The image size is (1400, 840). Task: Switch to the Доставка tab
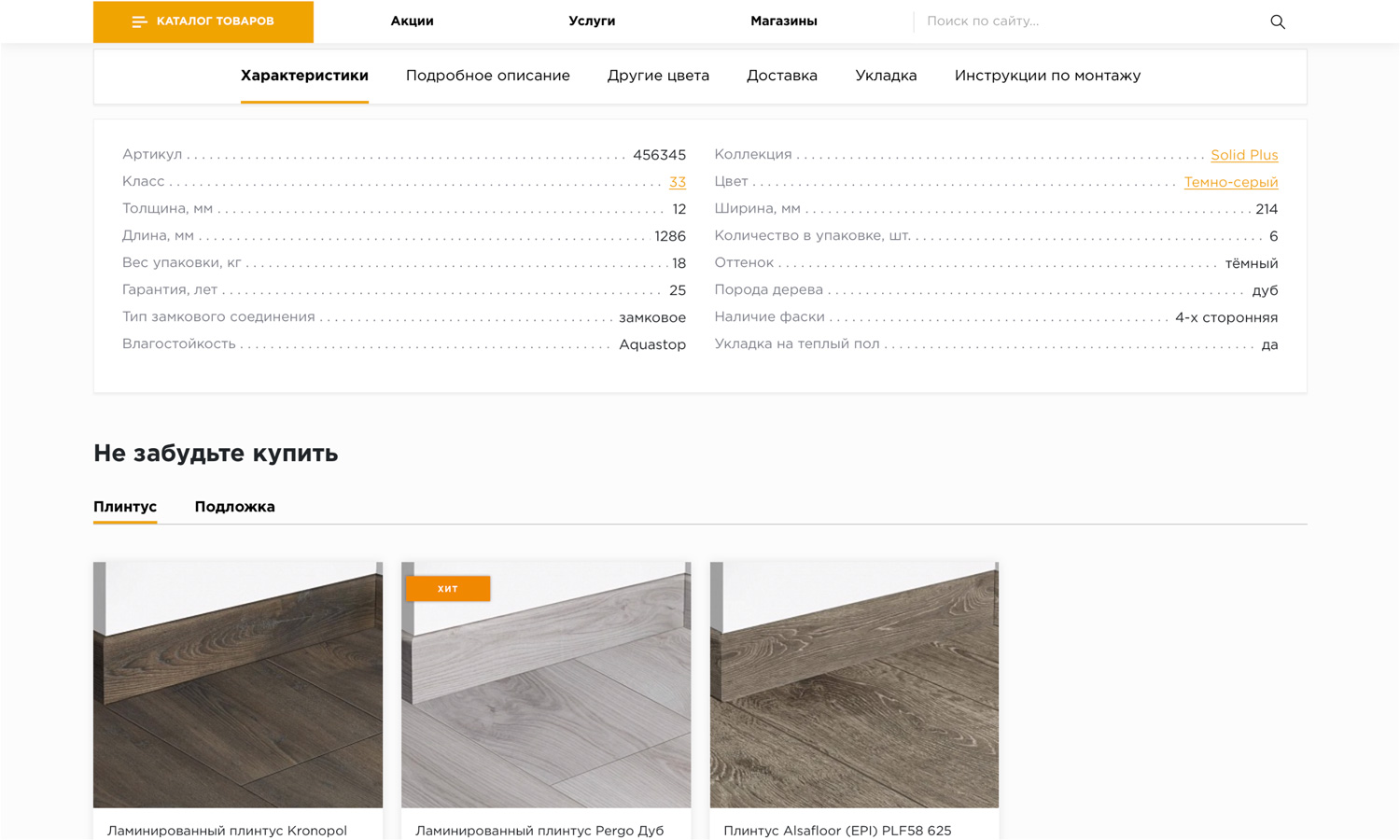(x=781, y=76)
